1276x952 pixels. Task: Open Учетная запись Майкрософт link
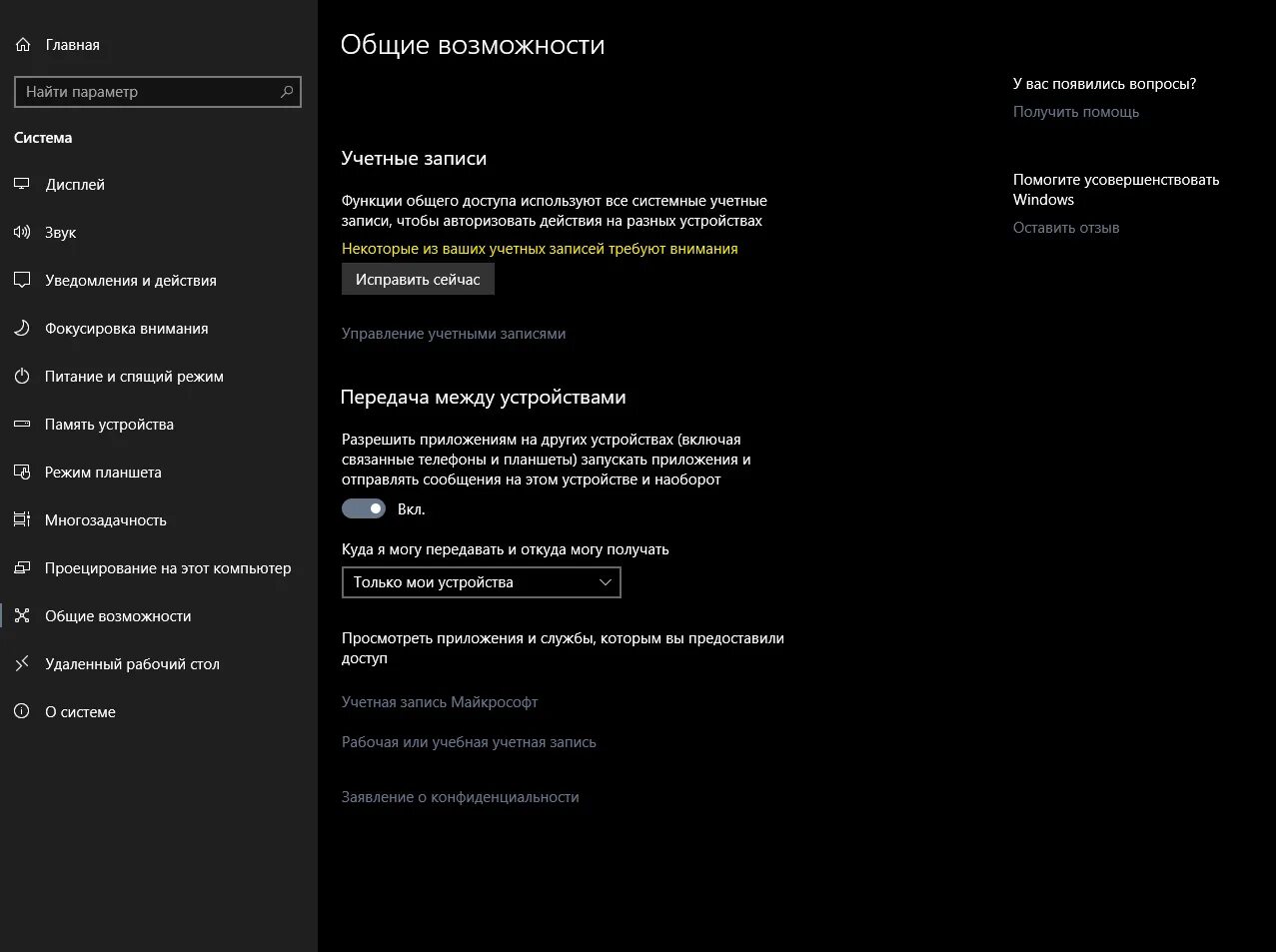[x=440, y=702]
